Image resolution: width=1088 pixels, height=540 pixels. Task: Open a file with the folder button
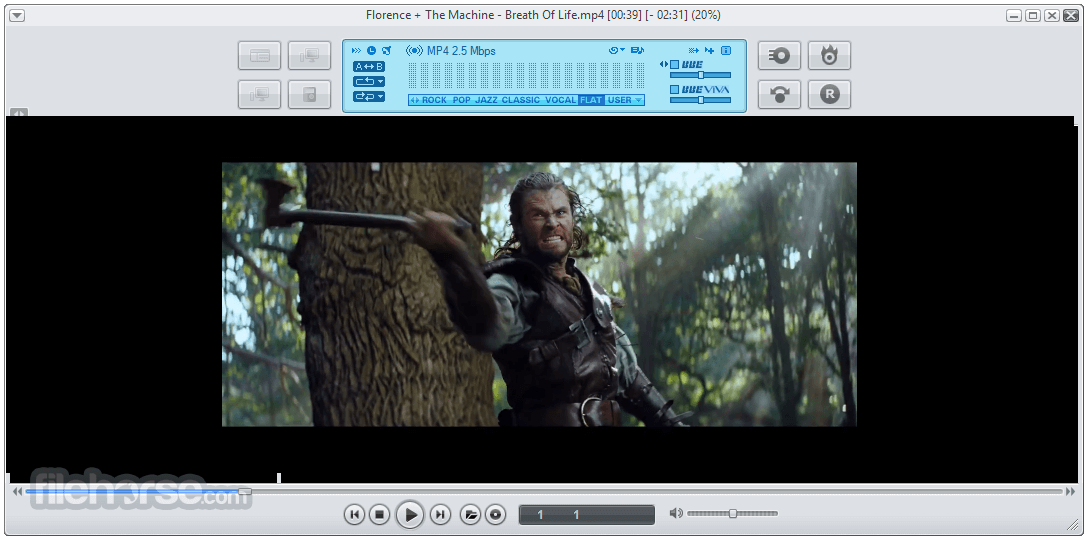[x=470, y=515]
